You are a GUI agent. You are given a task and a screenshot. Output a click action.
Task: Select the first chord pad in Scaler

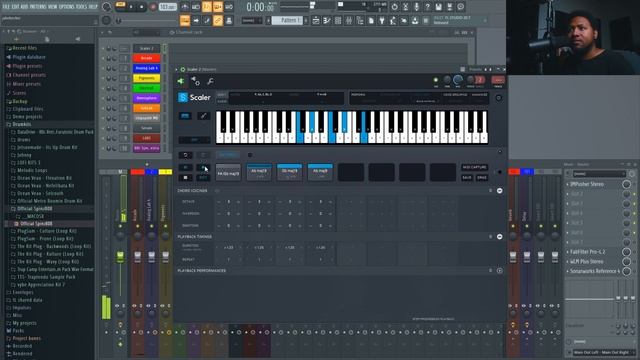tap(228, 172)
